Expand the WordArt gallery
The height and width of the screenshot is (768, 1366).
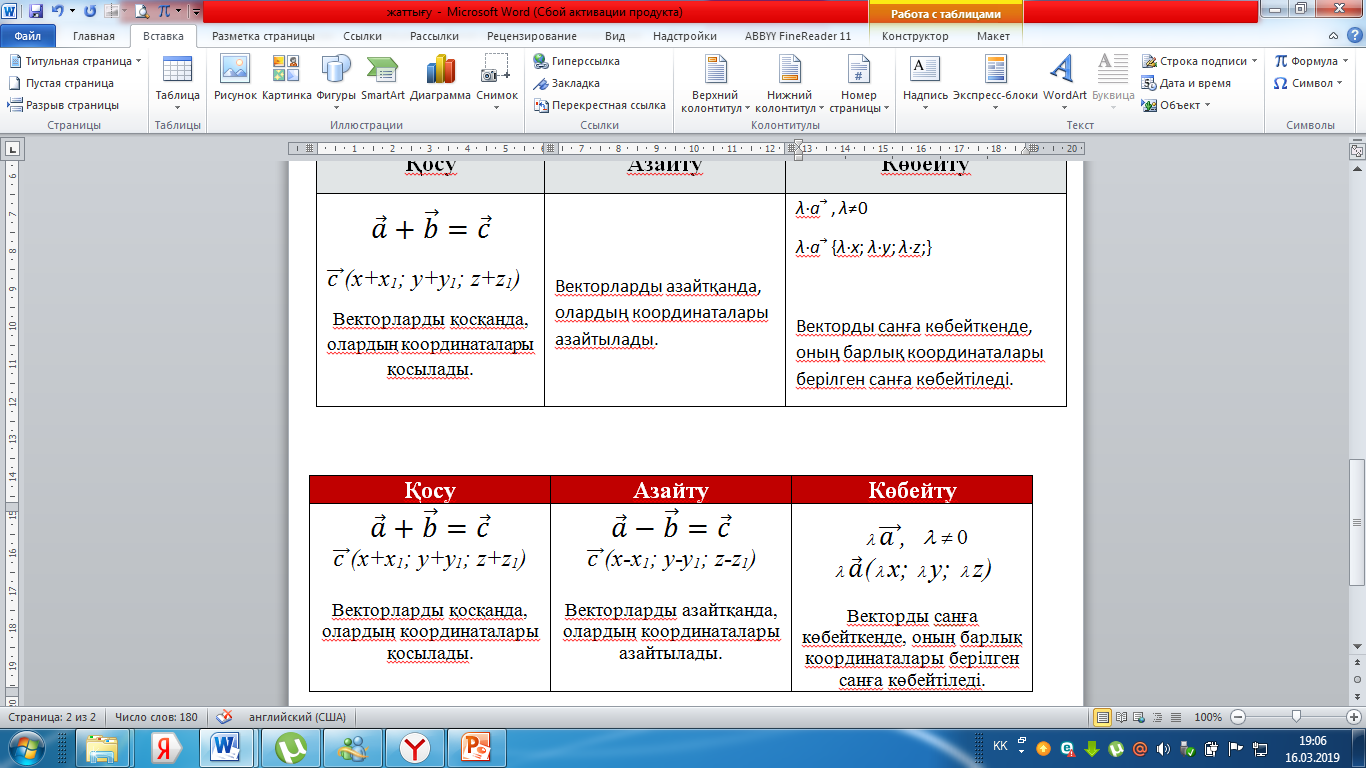(1064, 82)
